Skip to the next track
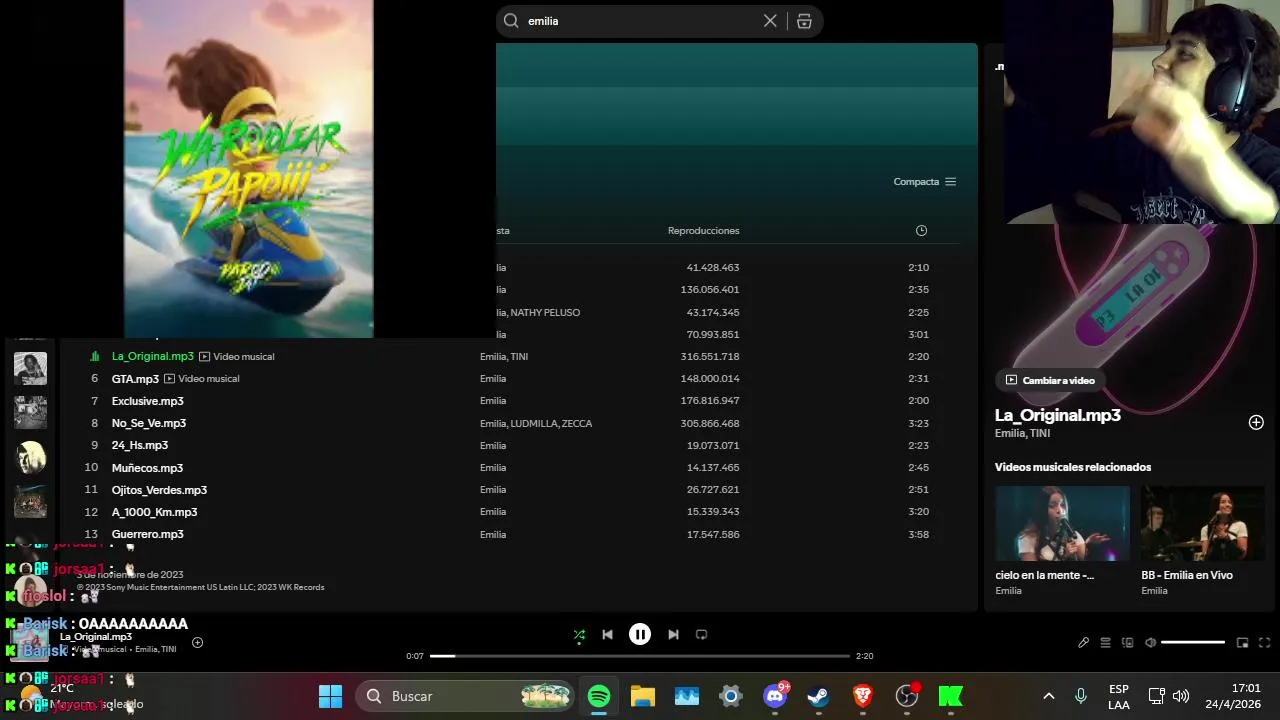1280x720 pixels. (x=673, y=634)
